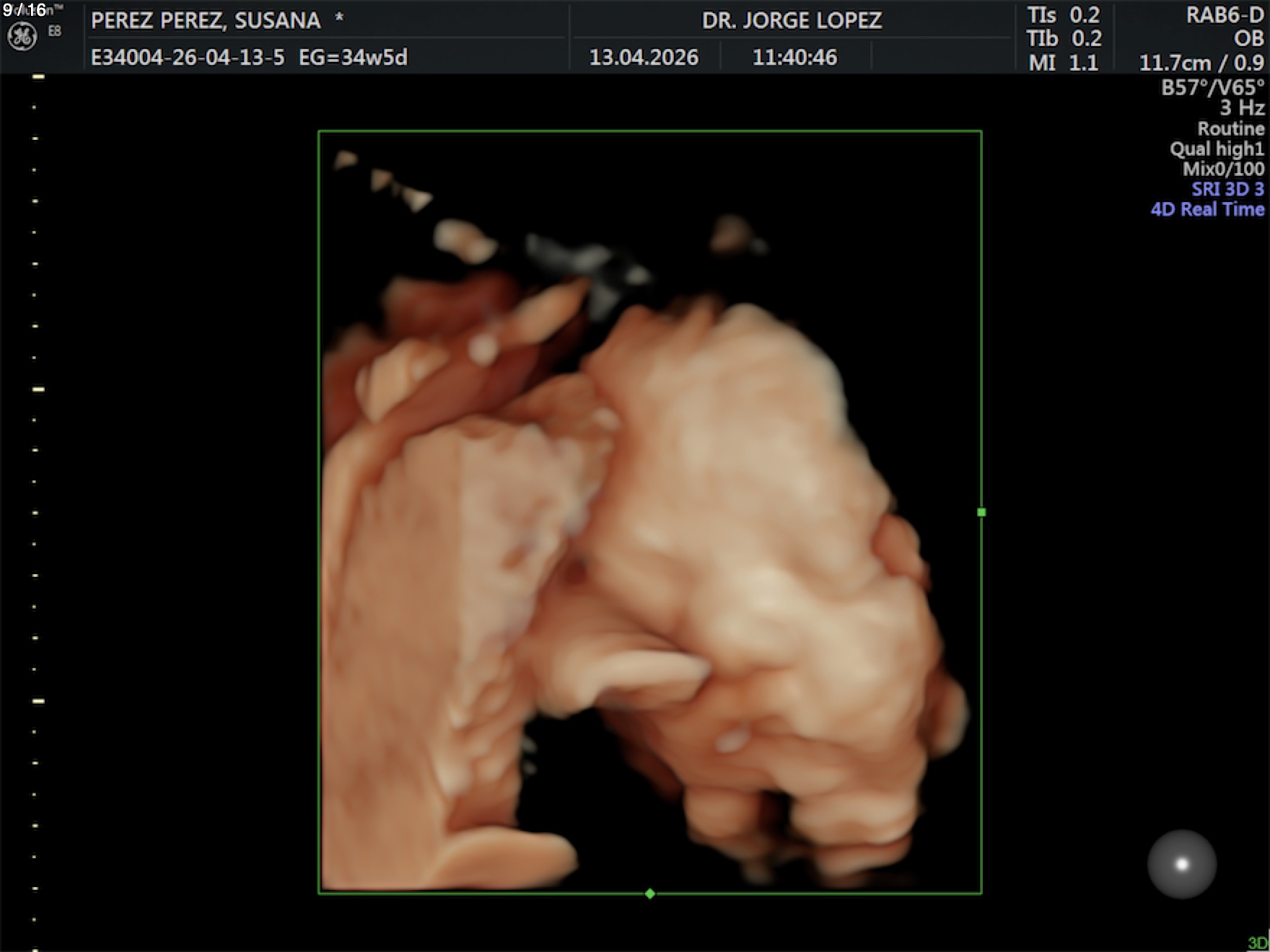Click the 4D Real Time mode label

[1207, 210]
